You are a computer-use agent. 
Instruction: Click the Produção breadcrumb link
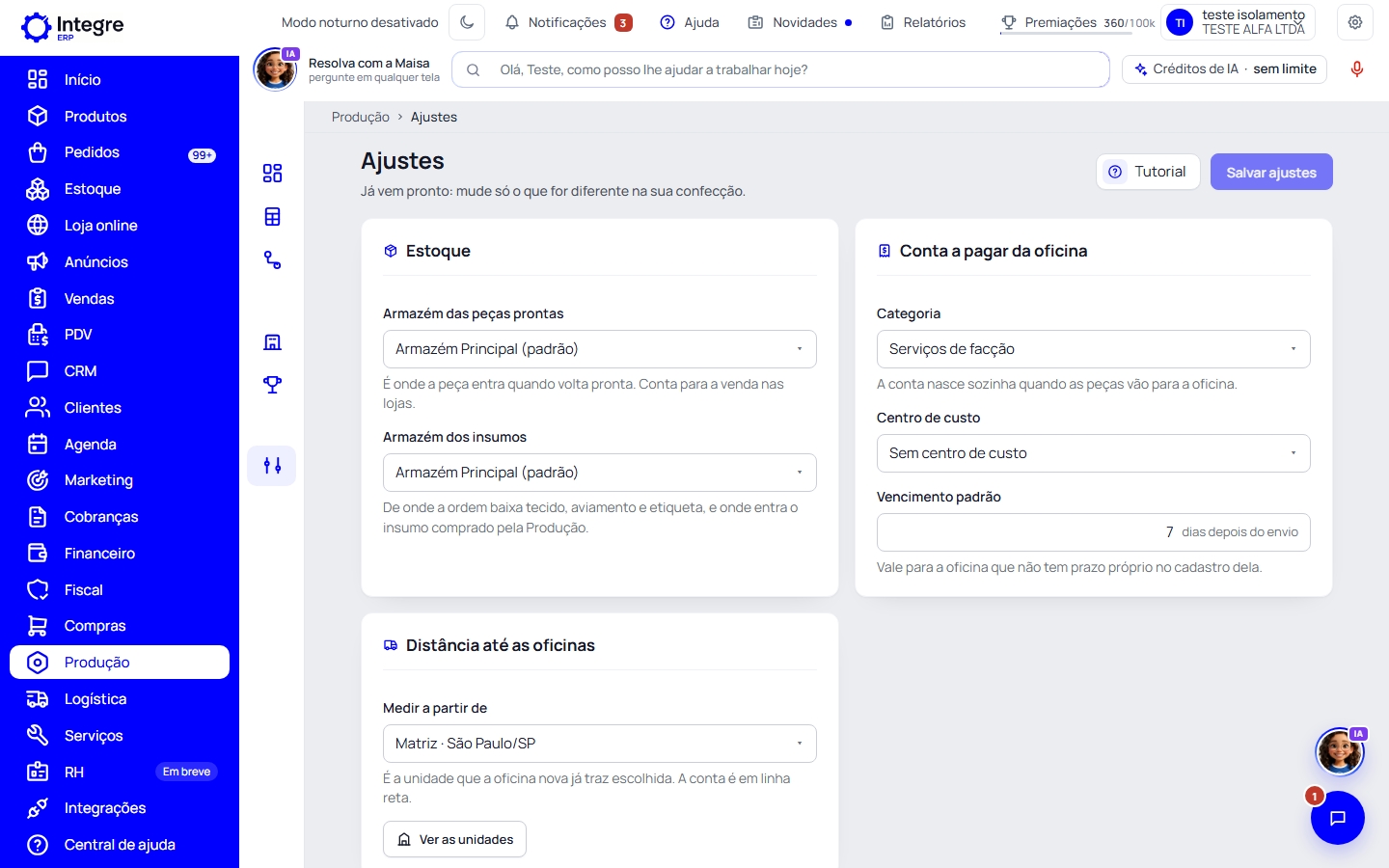[361, 117]
